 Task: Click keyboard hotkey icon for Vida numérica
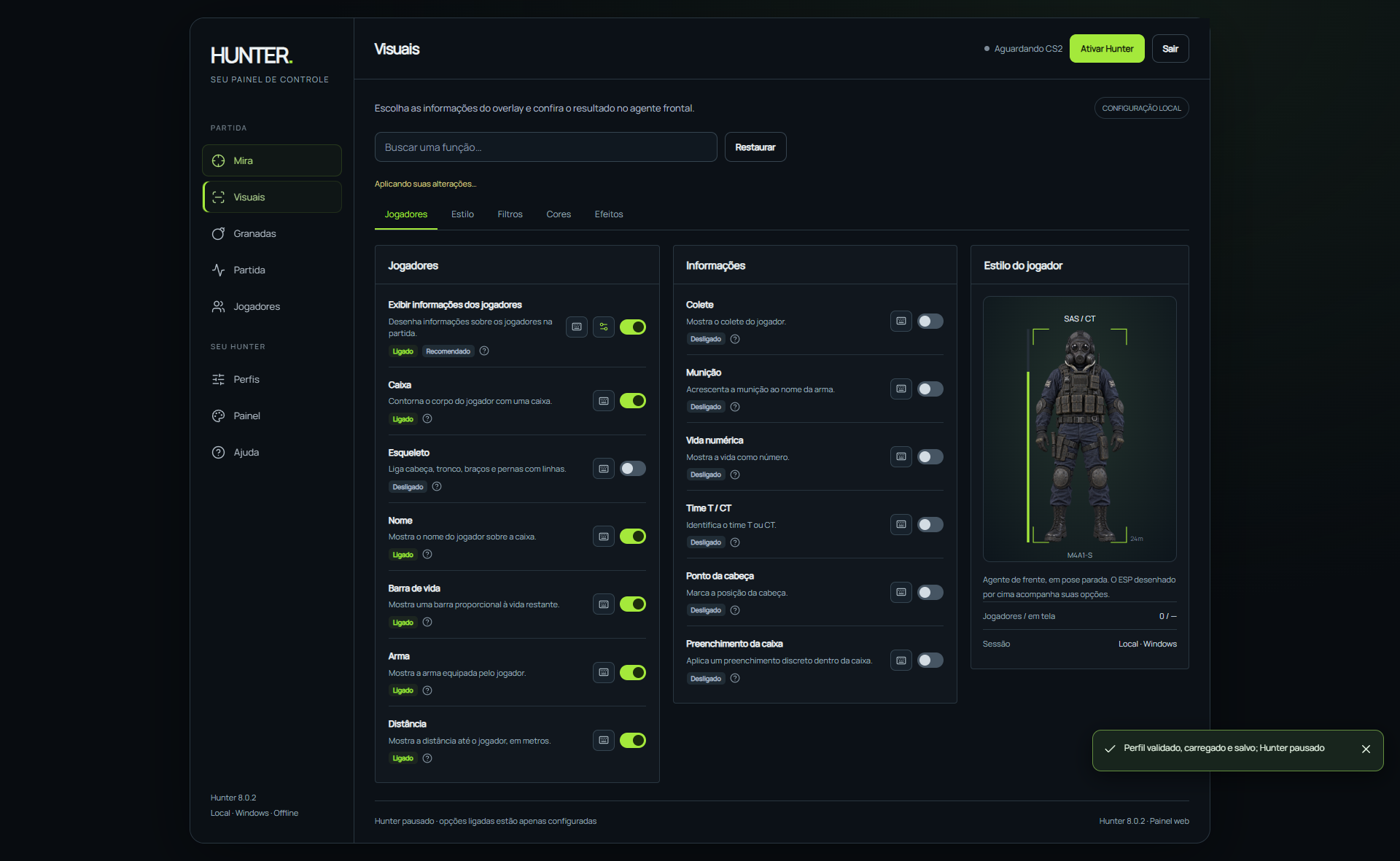[901, 456]
